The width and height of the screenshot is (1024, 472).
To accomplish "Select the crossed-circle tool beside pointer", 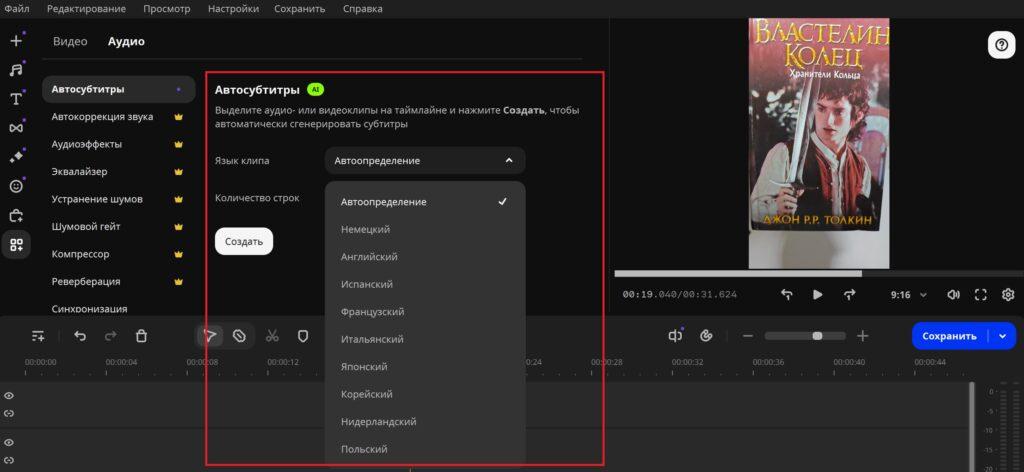I will click(x=239, y=336).
